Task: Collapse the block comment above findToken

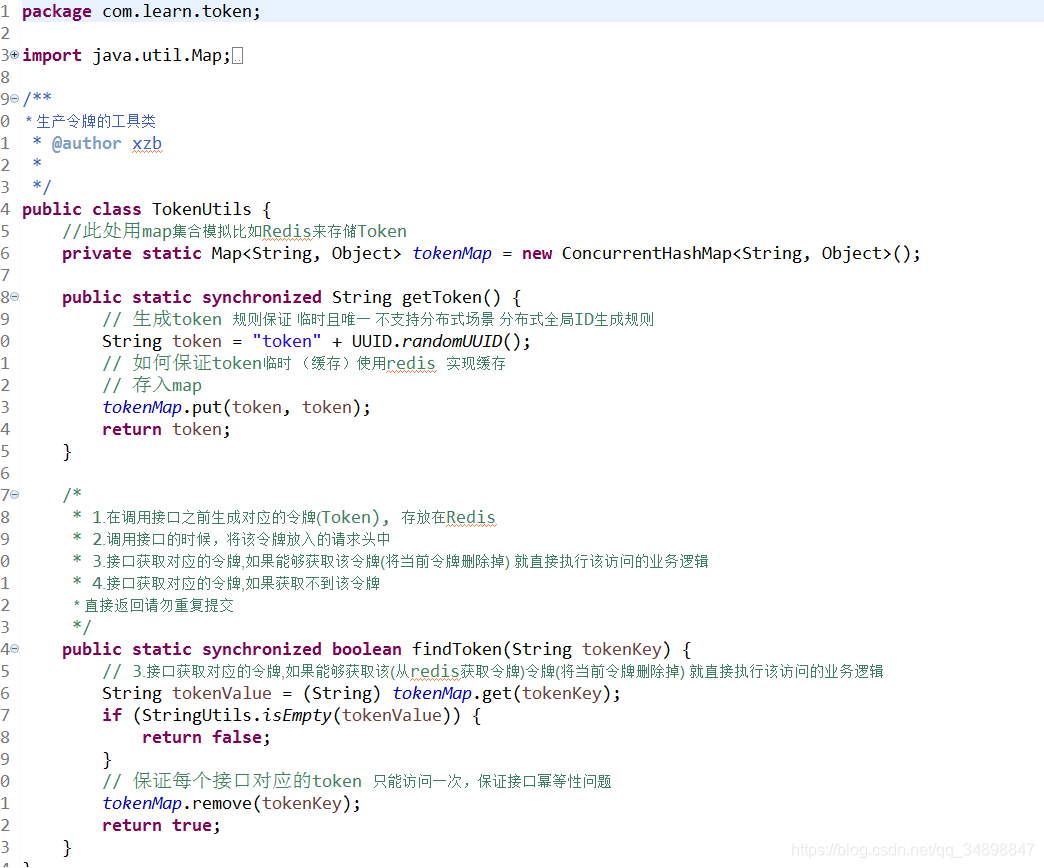Action: tap(14, 495)
